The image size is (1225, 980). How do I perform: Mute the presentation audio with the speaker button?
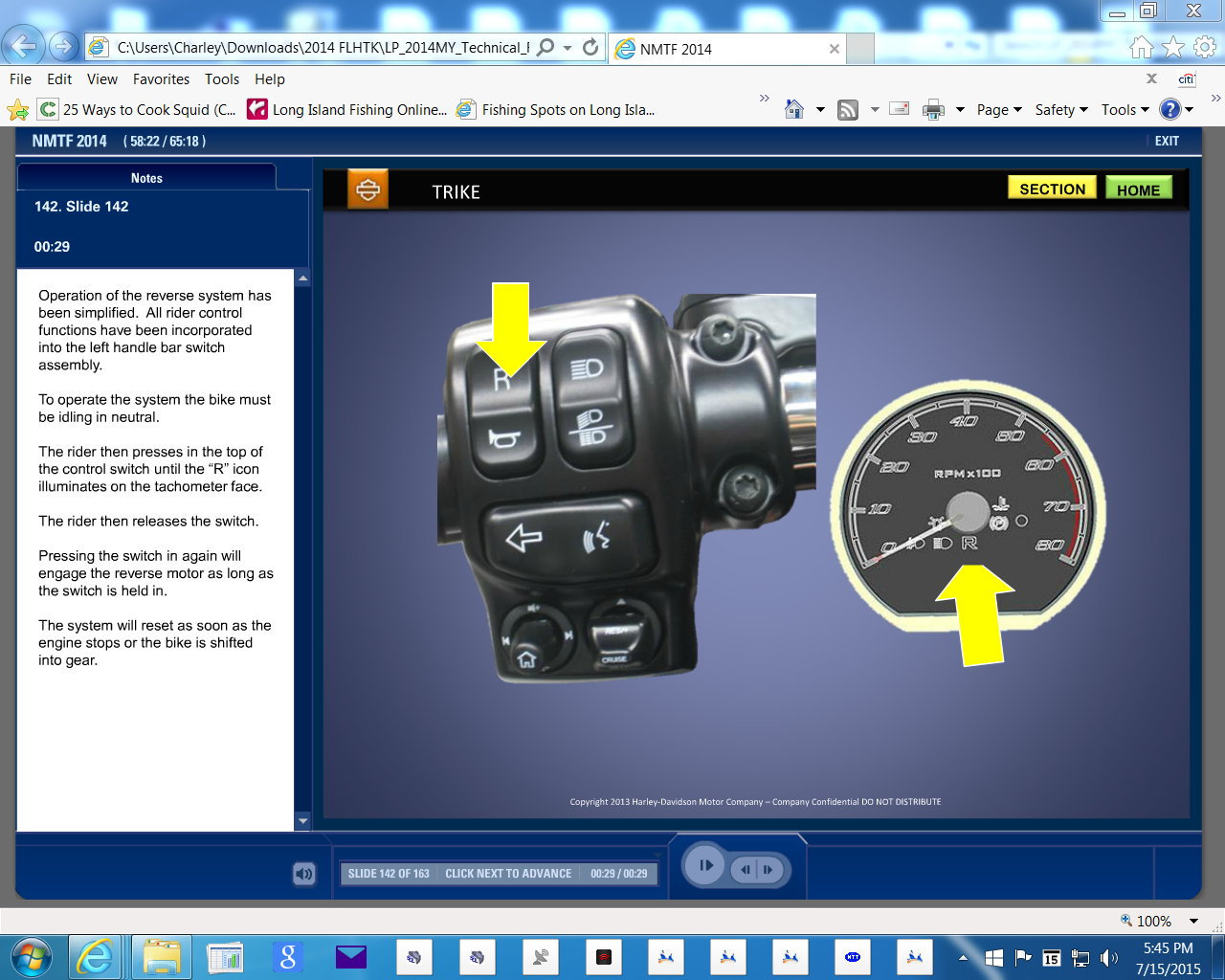[303, 873]
